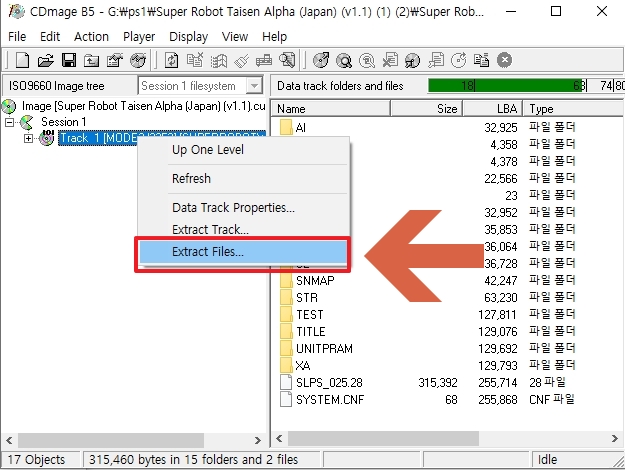Click right arrow of tree pane scrollbar
The width and height of the screenshot is (625, 470).
[x=258, y=440]
